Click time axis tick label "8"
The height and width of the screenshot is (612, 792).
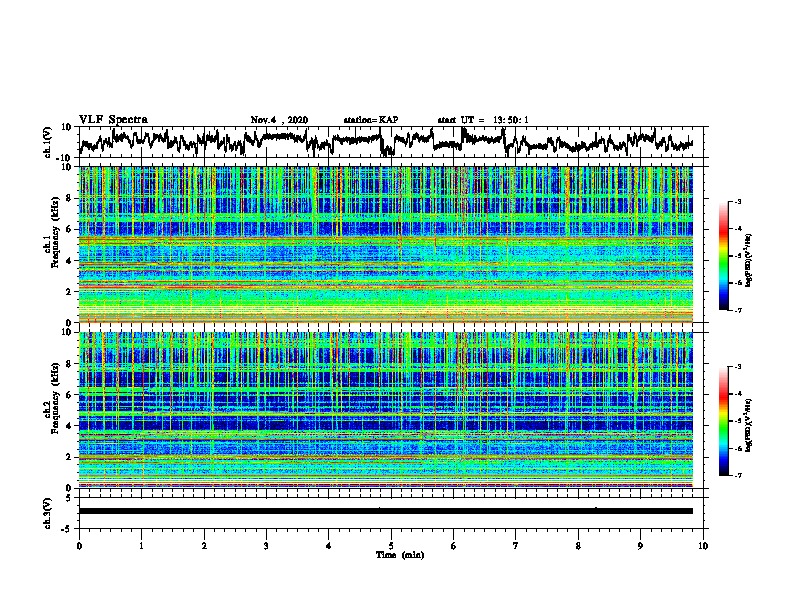[x=578, y=546]
